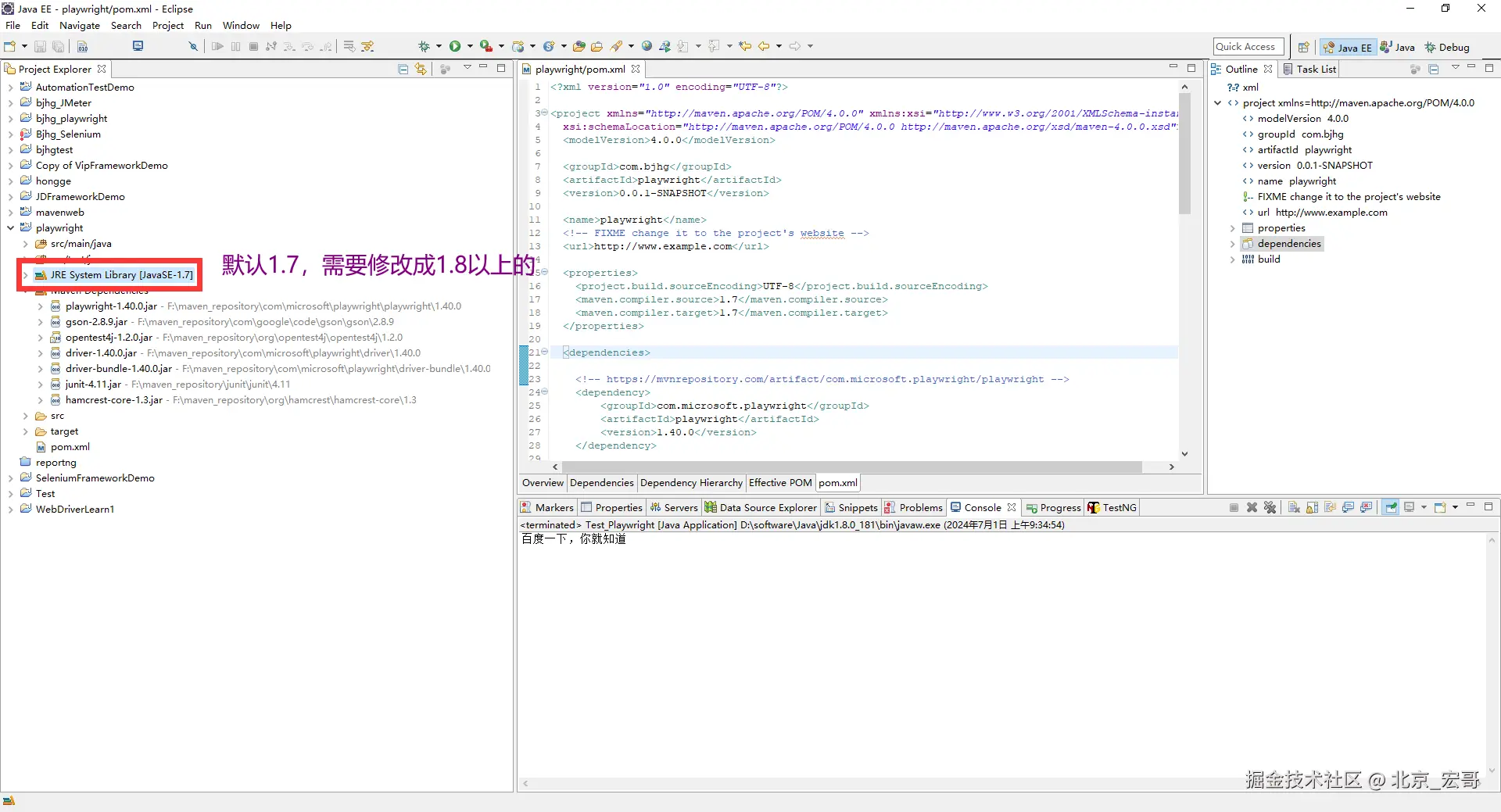Toggle Scroll Lock in Console toolbar
Screen dimensions: 1501x812
pyautogui.click(x=1312, y=507)
